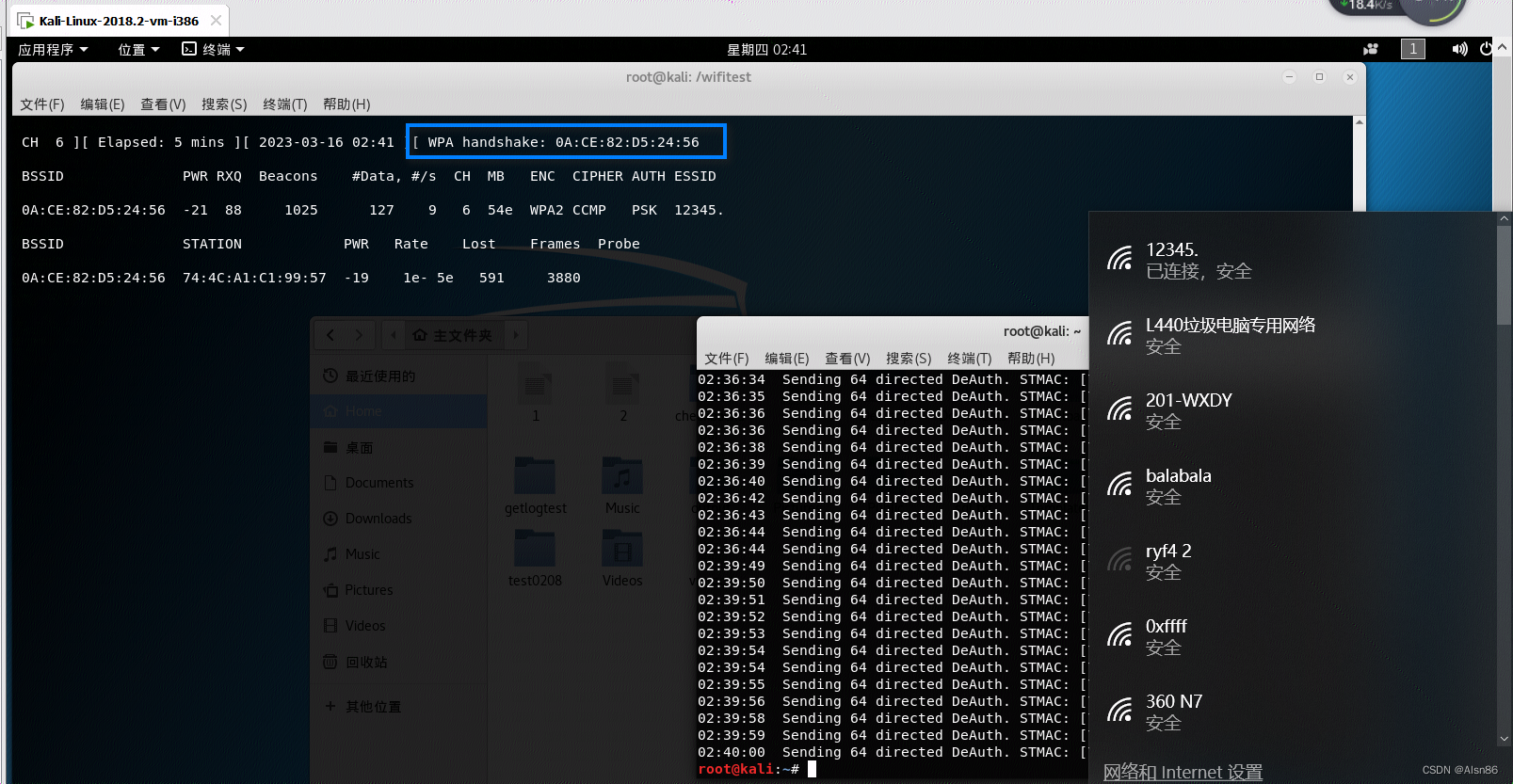Select Wi-Fi network 201-WXDY
The image size is (1513, 784).
(1293, 410)
